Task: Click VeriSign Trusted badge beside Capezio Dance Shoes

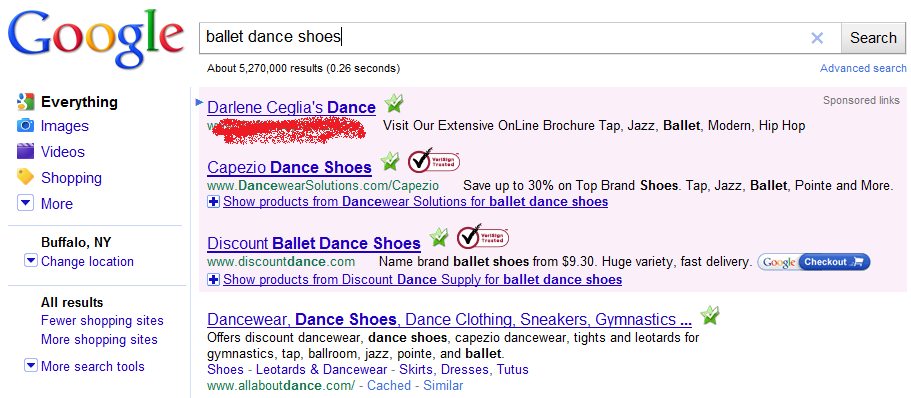Action: tap(433, 161)
